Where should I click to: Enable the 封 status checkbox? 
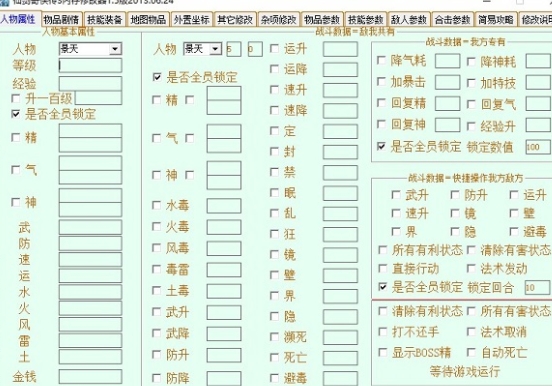click(x=274, y=151)
